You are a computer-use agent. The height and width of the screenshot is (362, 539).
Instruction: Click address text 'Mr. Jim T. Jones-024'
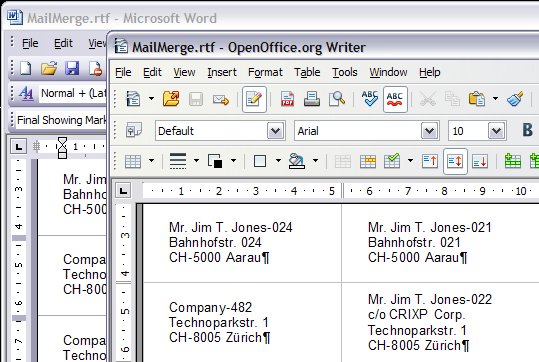[231, 228]
